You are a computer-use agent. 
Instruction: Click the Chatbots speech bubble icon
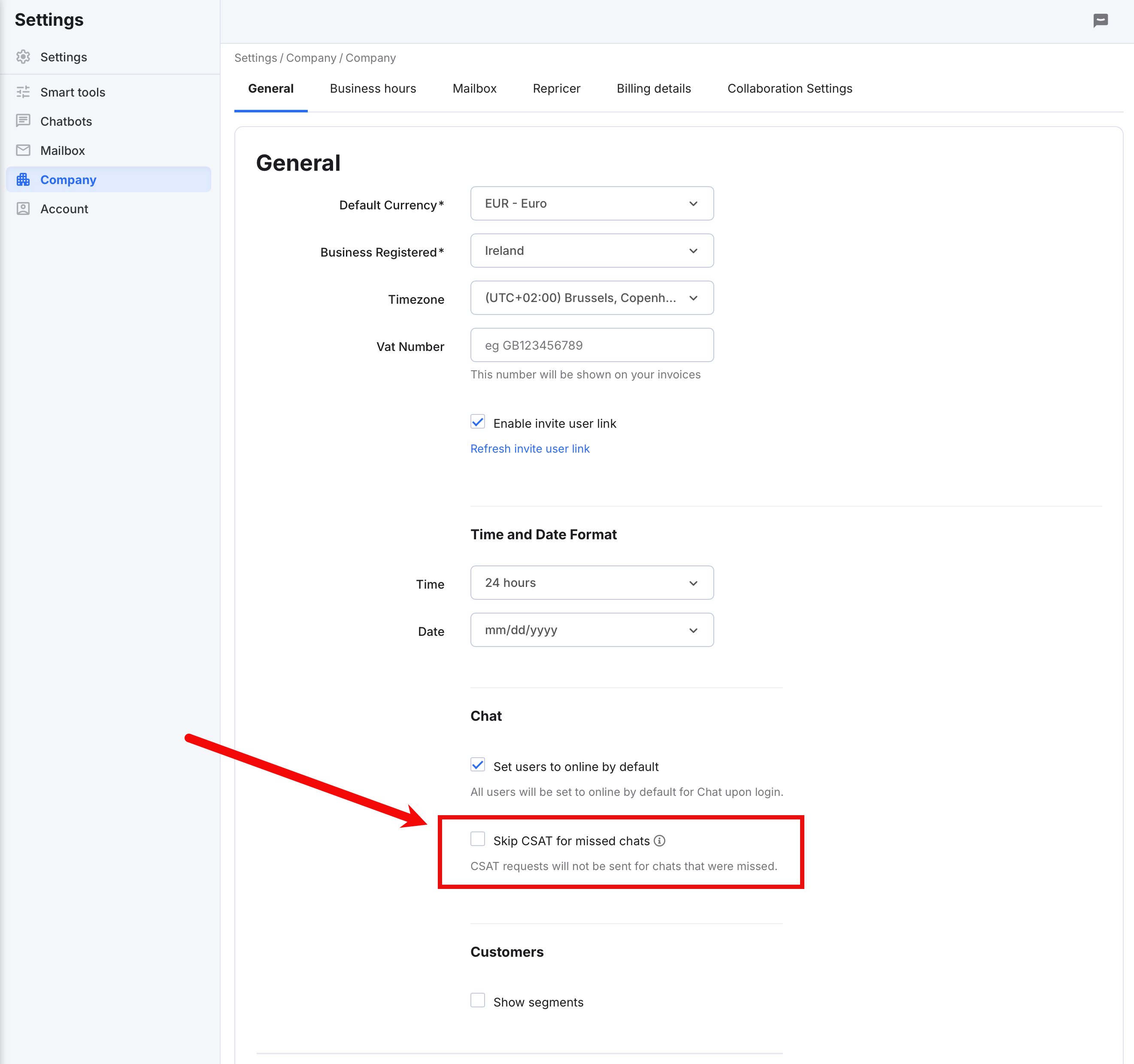click(23, 121)
